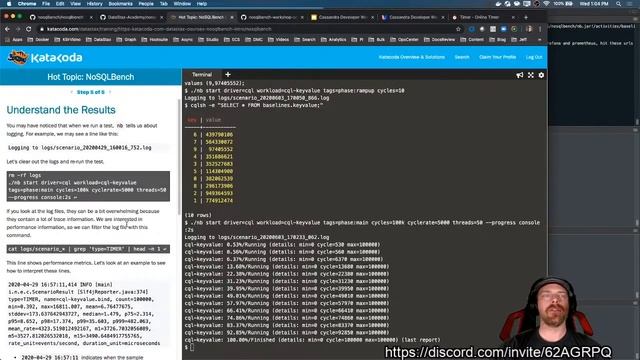
Task: Open the Apps bookmarks shortcut
Action: [x=14, y=40]
